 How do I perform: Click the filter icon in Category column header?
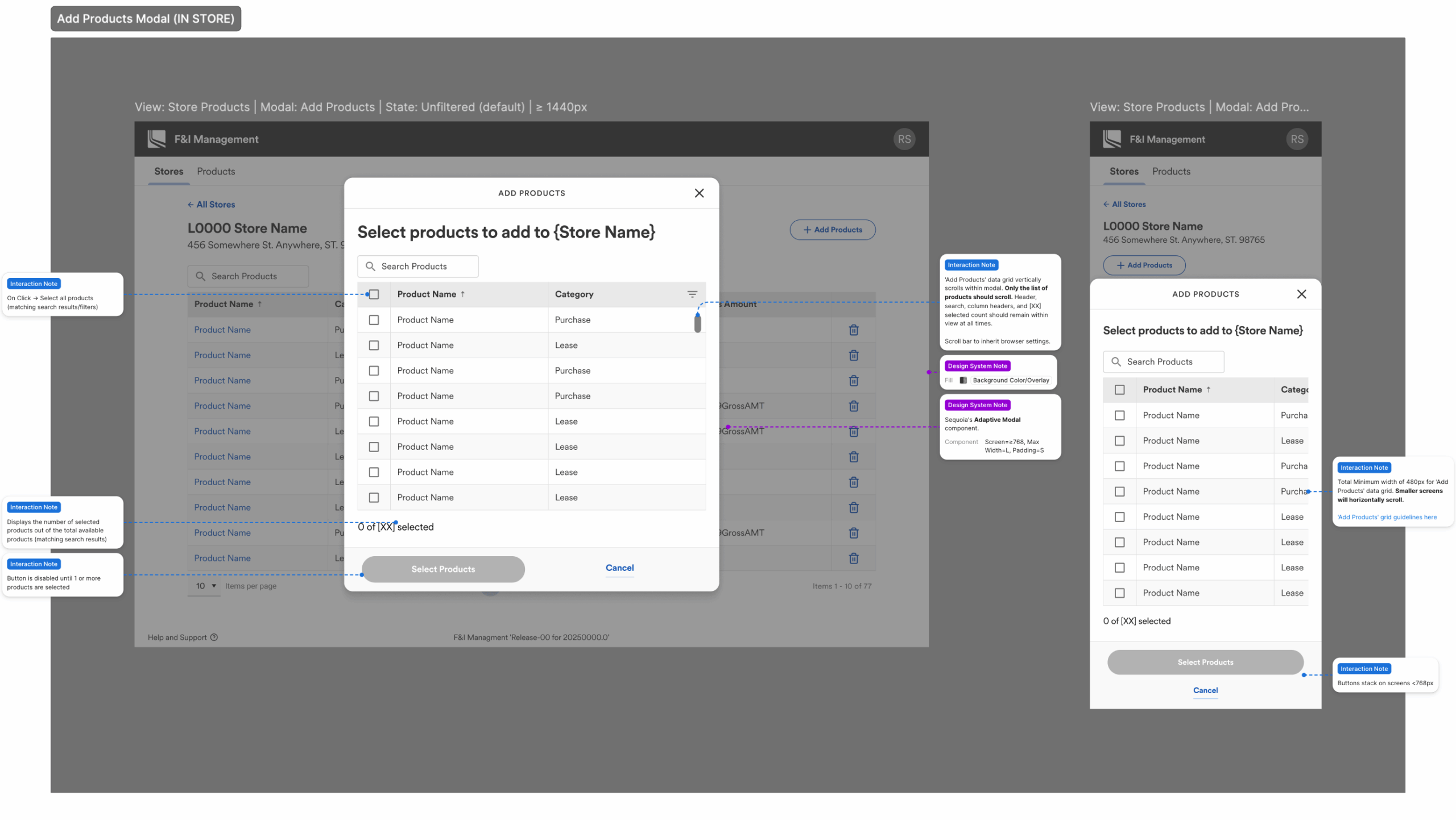[x=692, y=294]
